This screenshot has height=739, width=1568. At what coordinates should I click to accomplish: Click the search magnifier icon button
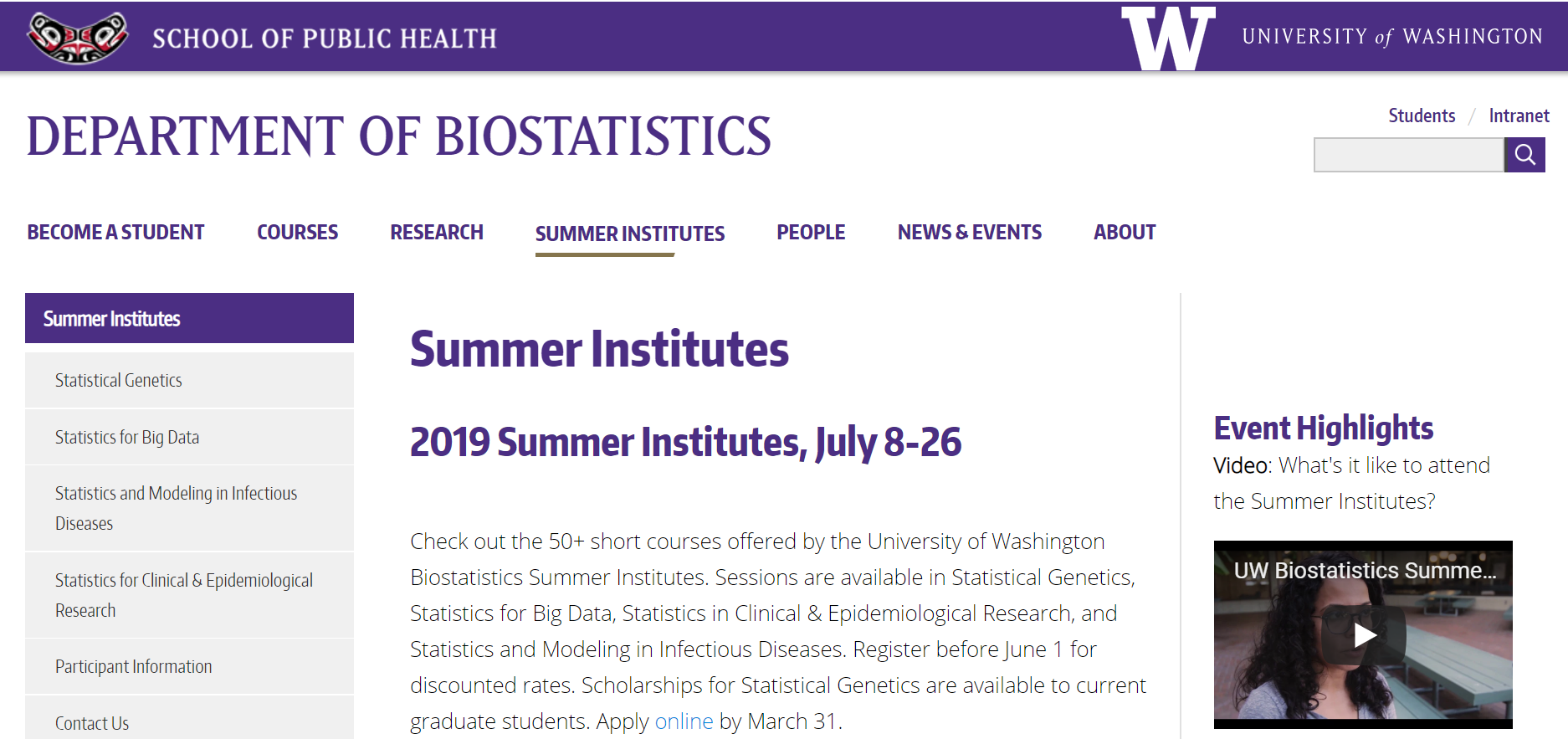(1524, 155)
